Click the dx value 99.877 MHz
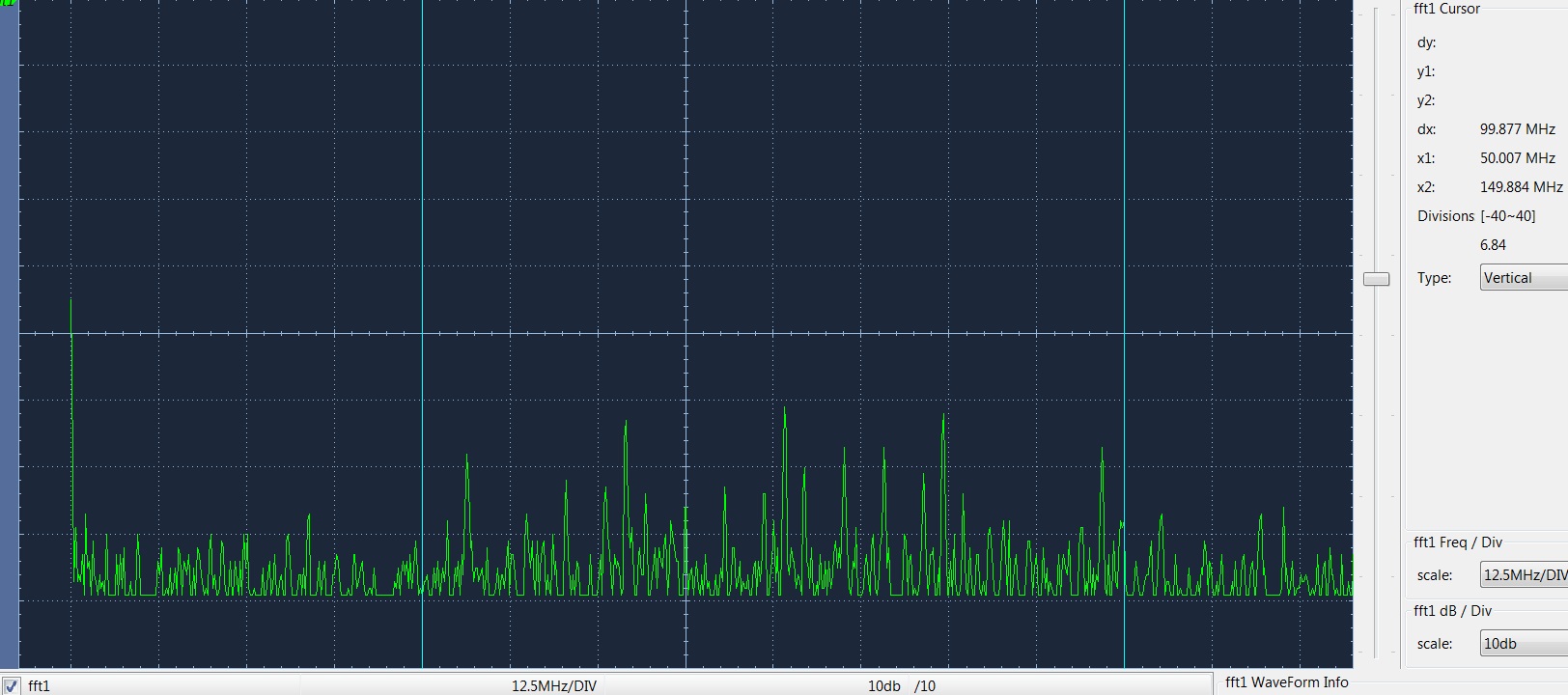 [1518, 129]
